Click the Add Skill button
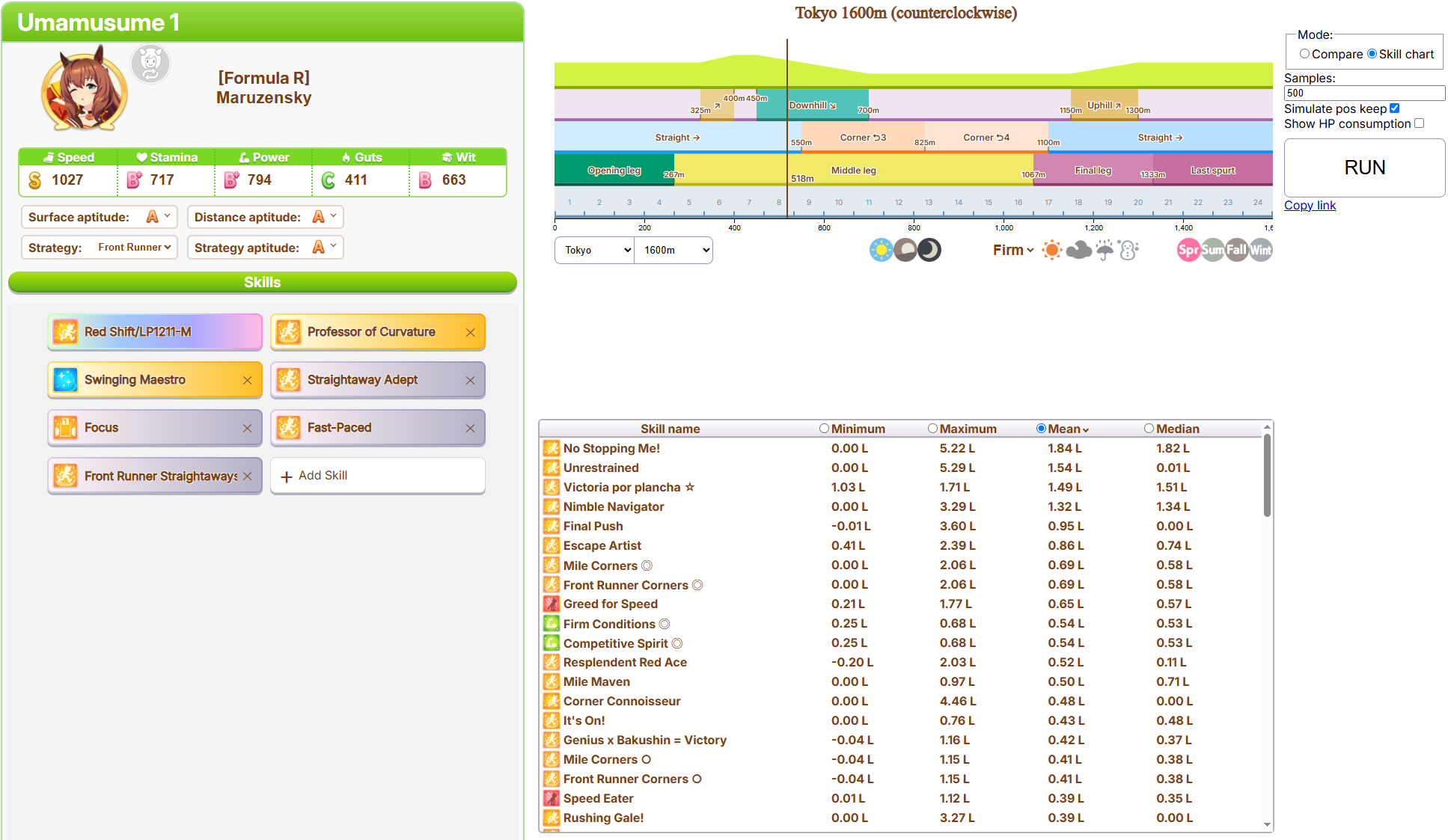Image resolution: width=1448 pixels, height=840 pixels. pos(378,476)
